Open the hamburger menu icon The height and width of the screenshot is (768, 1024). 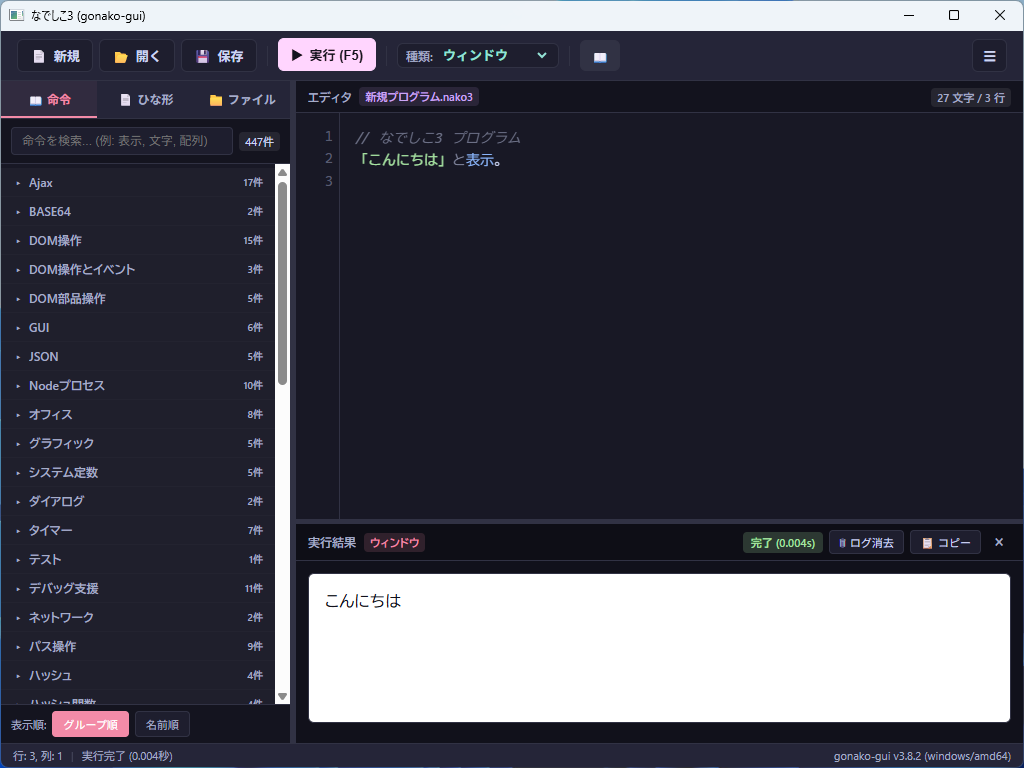[x=989, y=56]
